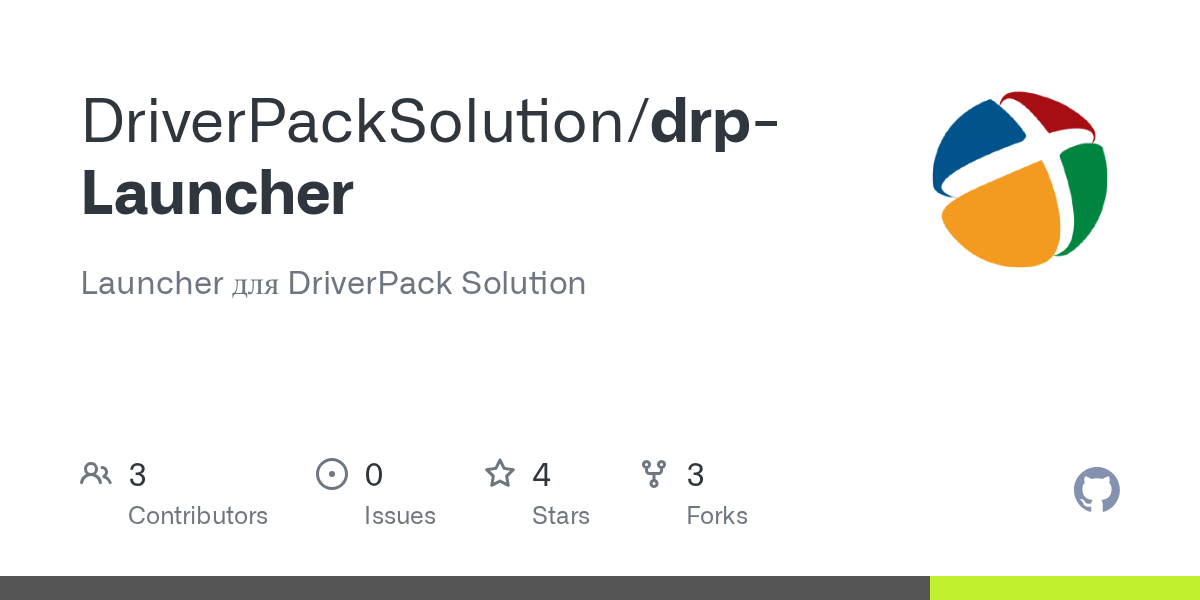The height and width of the screenshot is (600, 1200).
Task: Open the DriverPackSolution owner name in title
Action: click(x=357, y=120)
